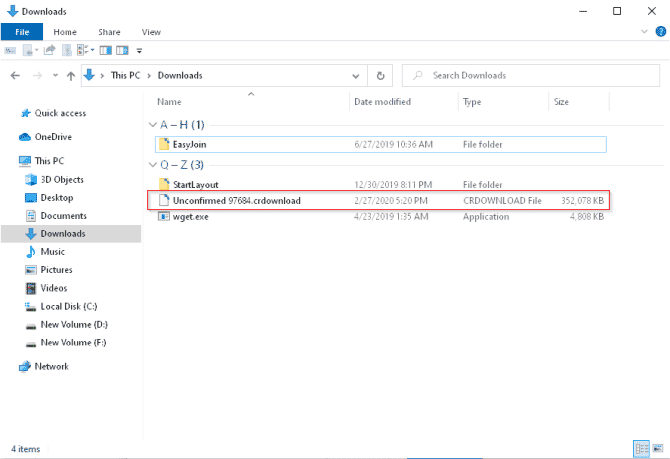
Task: Switch to Large icons view in status bar
Action: tap(658, 449)
